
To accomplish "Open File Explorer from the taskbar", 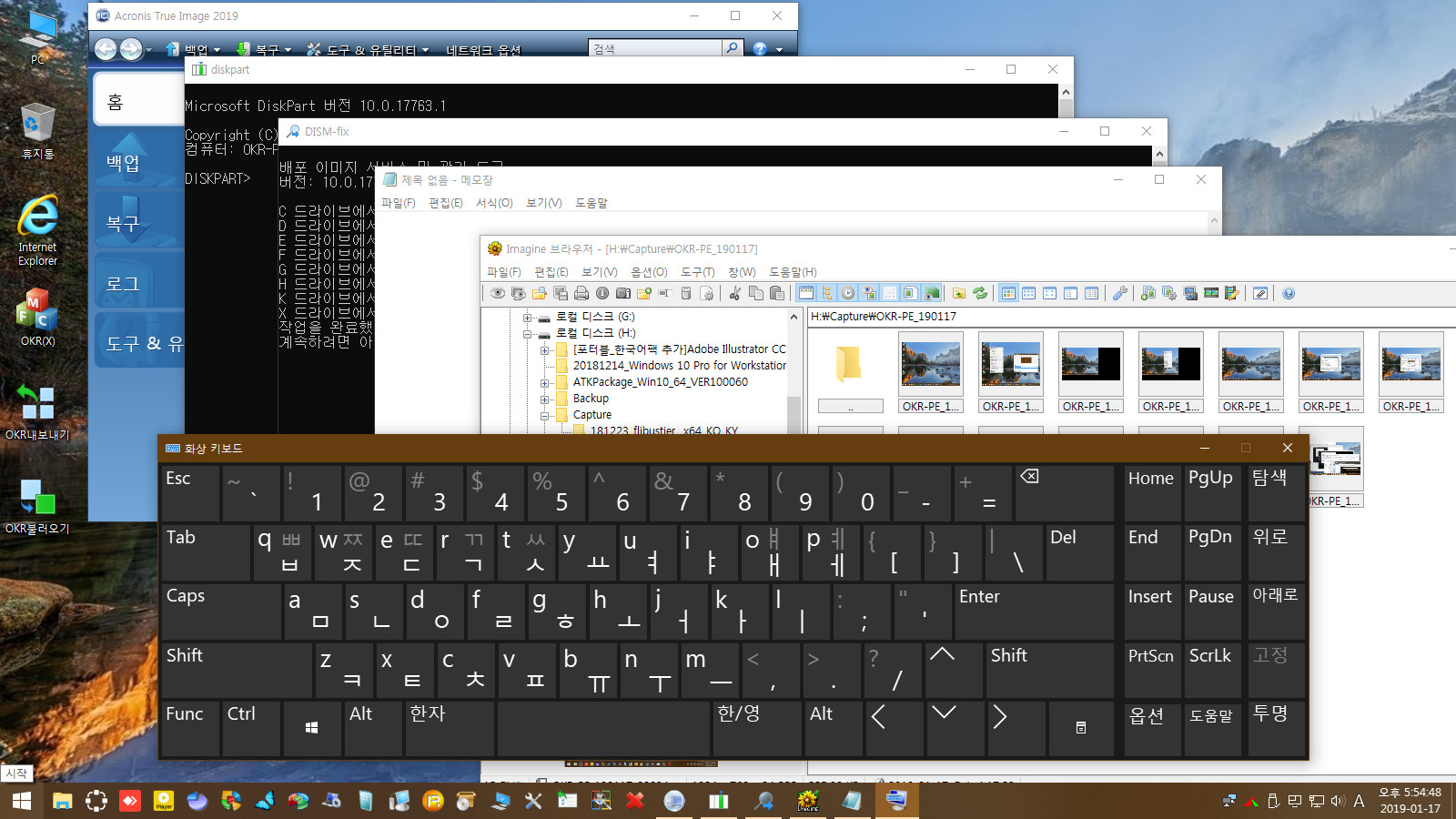I will (x=62, y=801).
